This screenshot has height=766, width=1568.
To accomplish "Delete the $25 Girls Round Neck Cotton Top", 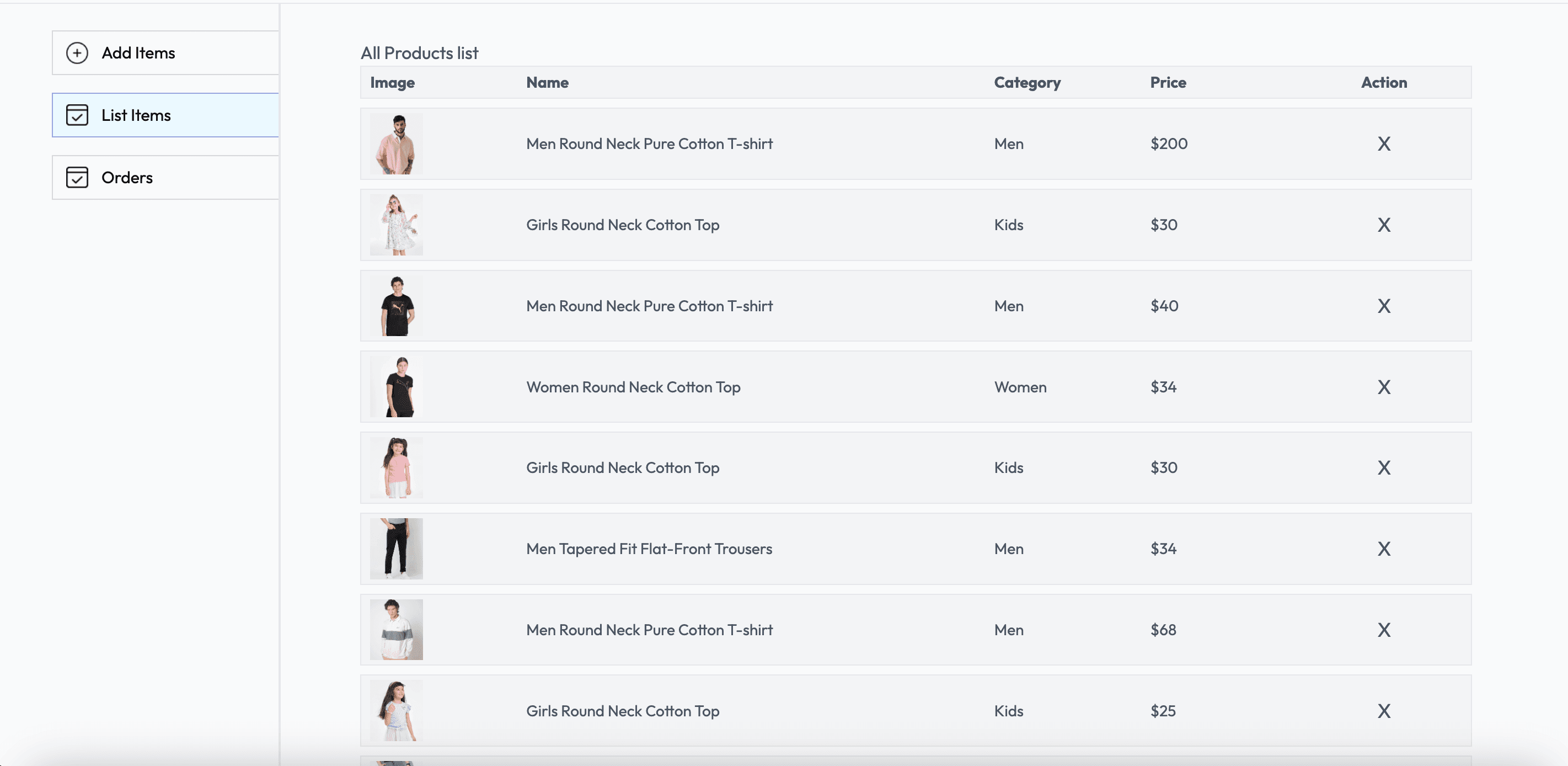I will tap(1384, 711).
